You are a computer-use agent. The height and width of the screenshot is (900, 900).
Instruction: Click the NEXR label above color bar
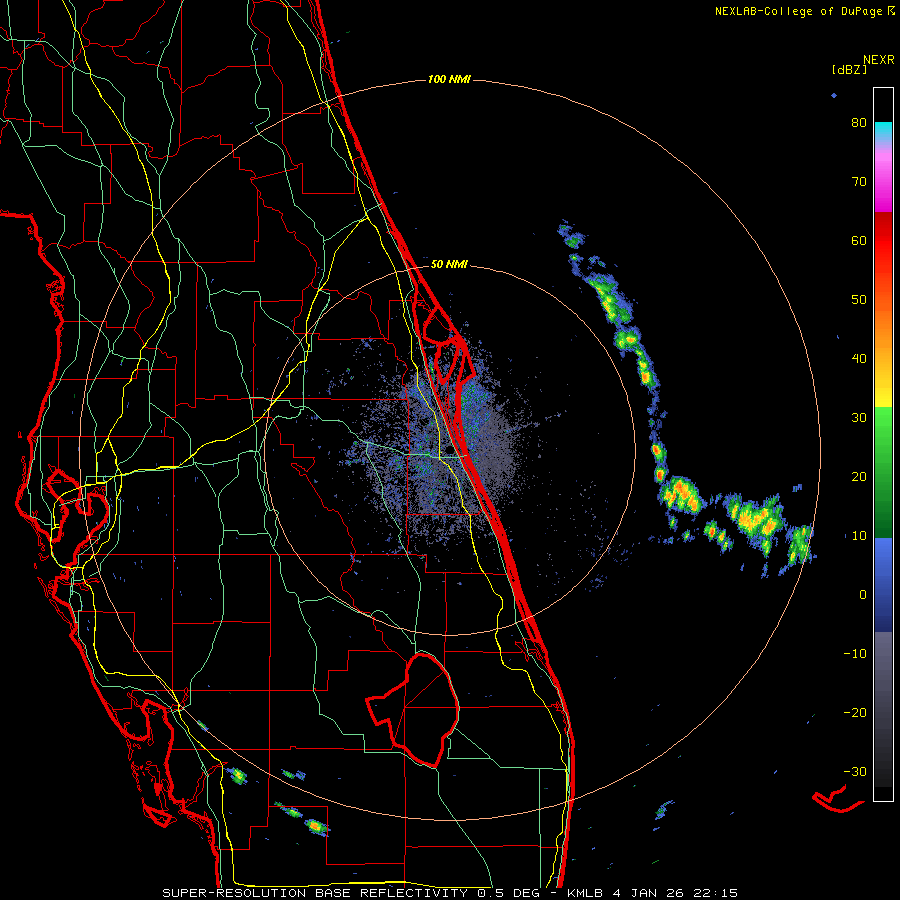pos(879,60)
